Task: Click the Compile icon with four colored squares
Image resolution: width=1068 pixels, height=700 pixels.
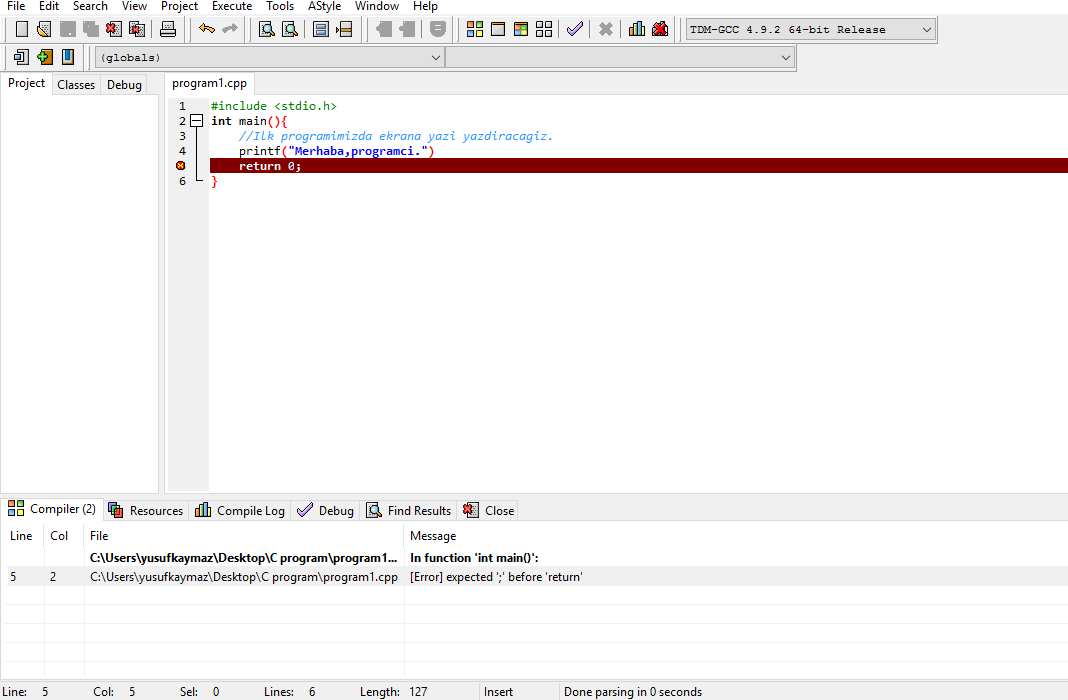Action: [475, 29]
